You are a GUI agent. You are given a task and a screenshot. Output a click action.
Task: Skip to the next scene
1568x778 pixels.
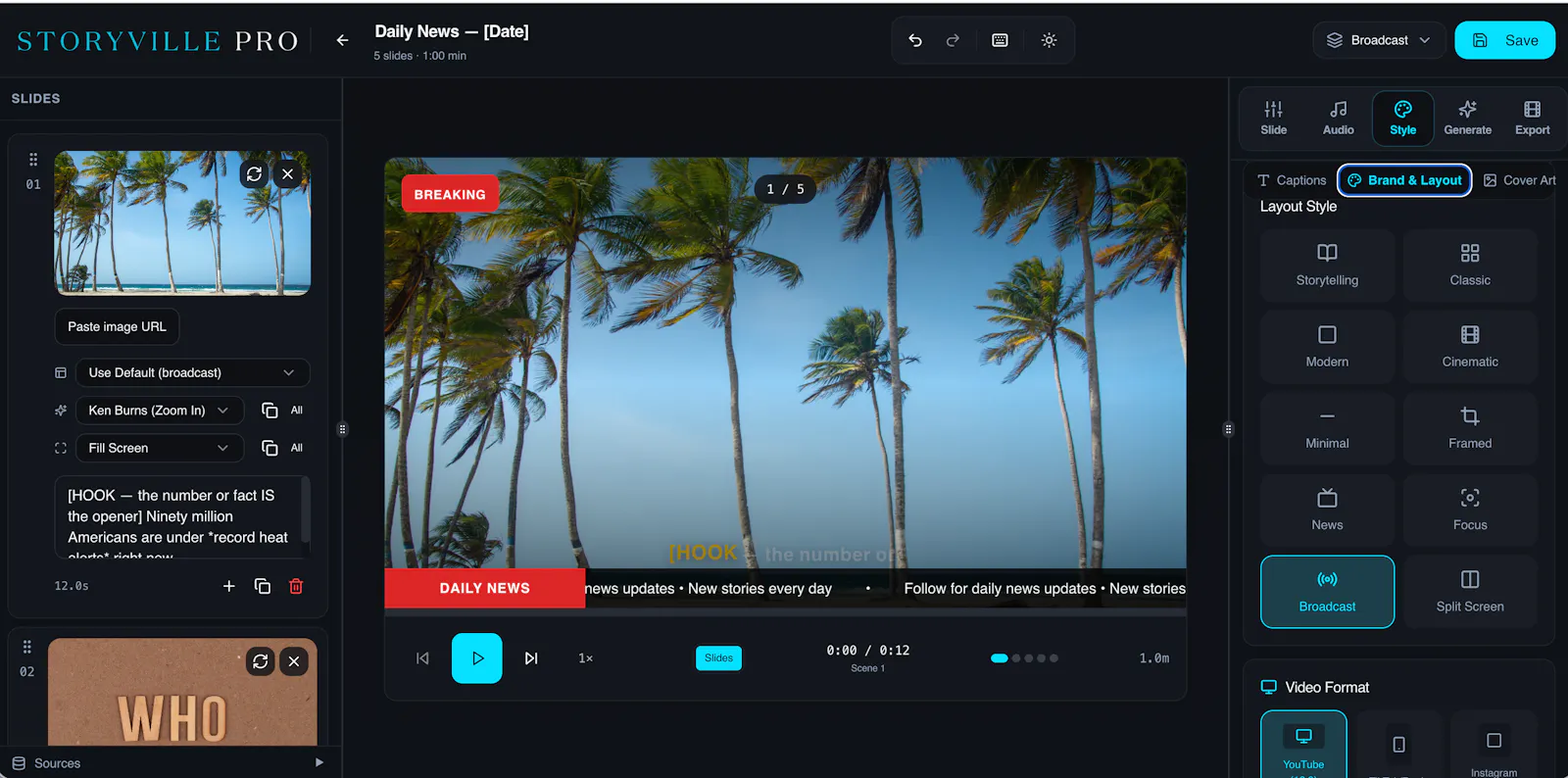(x=531, y=658)
